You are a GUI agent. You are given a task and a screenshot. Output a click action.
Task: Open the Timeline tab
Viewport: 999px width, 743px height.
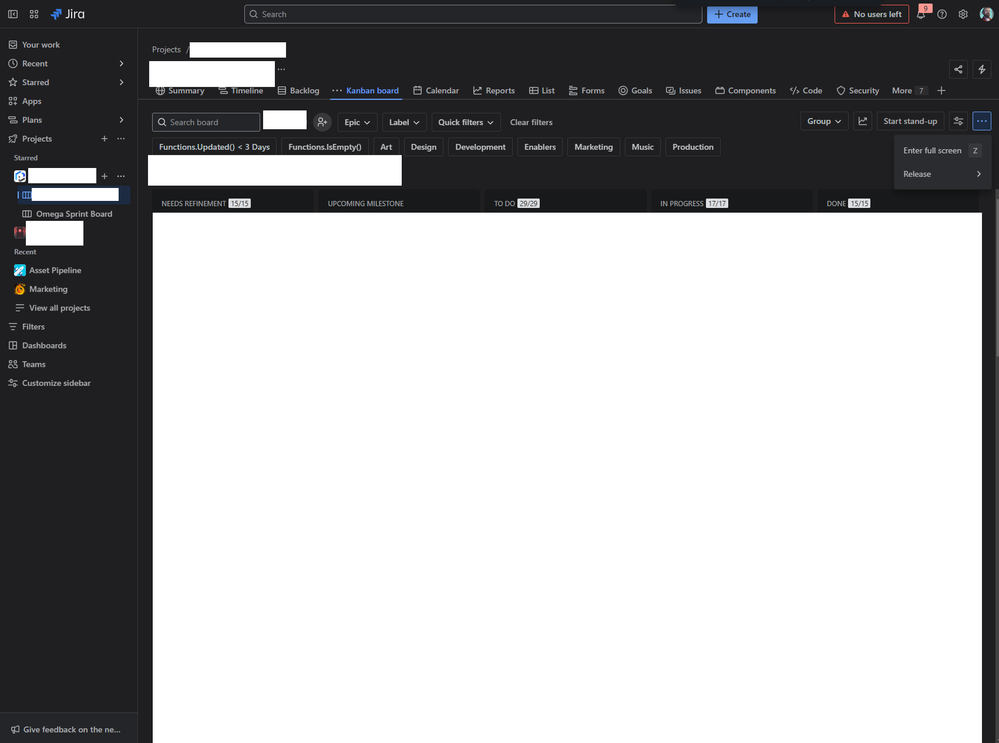241,90
